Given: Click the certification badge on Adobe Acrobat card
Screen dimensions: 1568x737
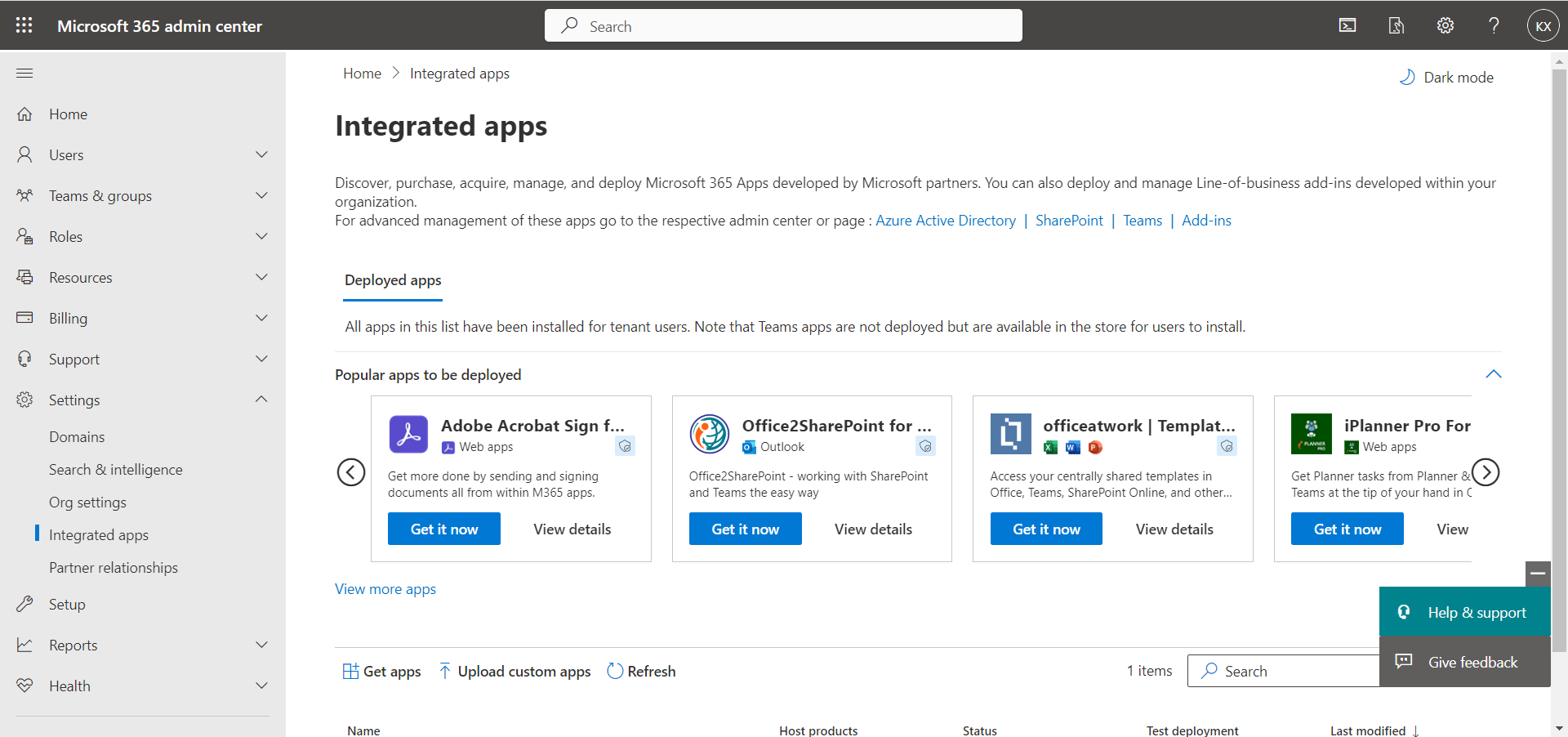Looking at the screenshot, I should [625, 446].
